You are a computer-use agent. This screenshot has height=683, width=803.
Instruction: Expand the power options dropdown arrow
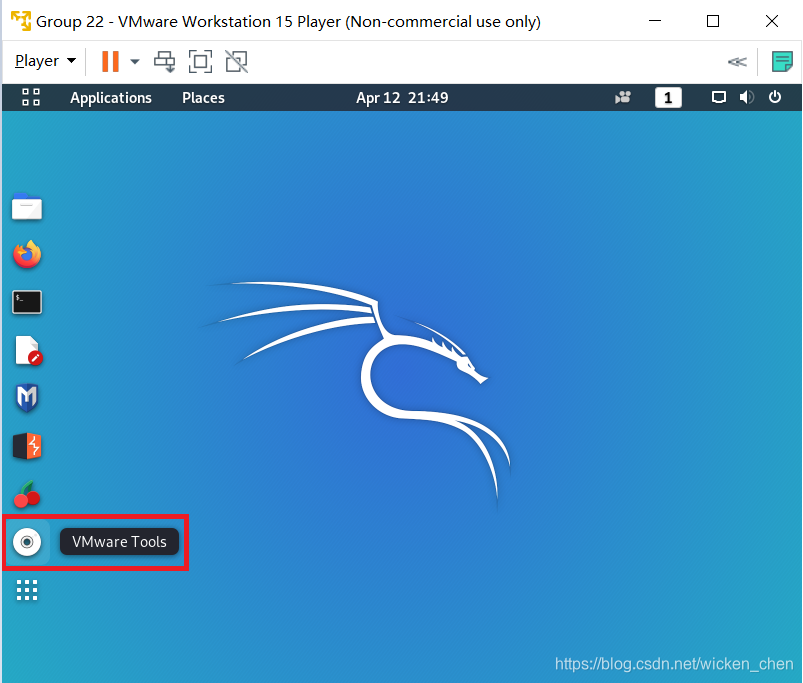coord(135,61)
